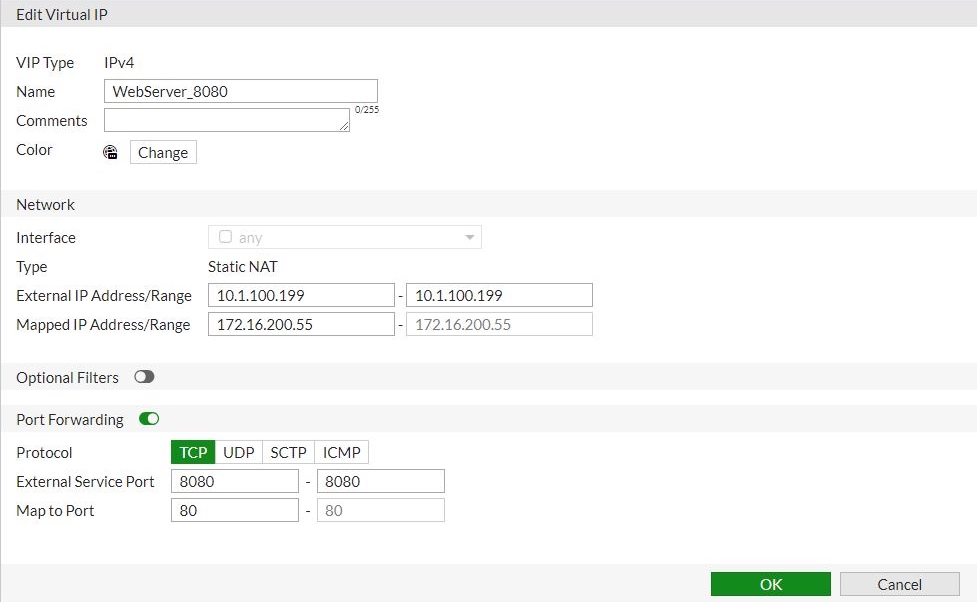This screenshot has height=602, width=977.
Task: Open the Interface combo box
Action: (345, 237)
